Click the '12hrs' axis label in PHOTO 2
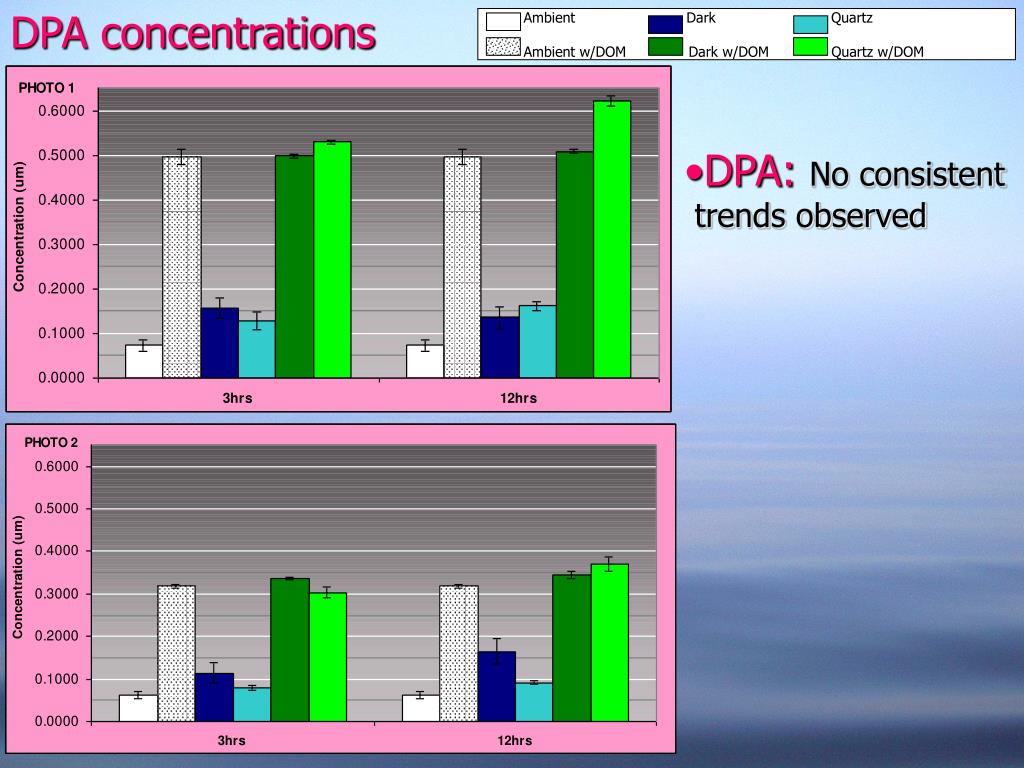The width and height of the screenshot is (1024, 768). [x=515, y=741]
